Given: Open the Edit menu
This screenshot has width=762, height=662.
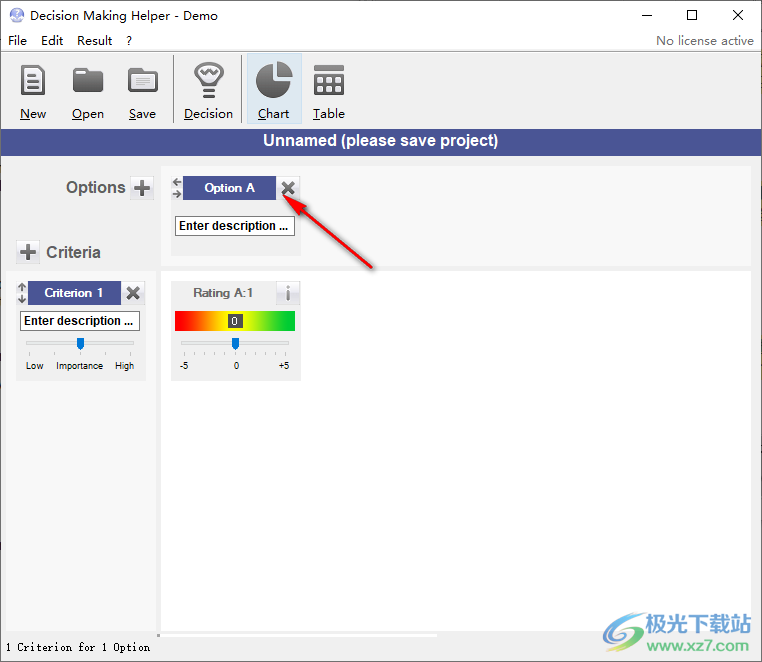Looking at the screenshot, I should pyautogui.click(x=52, y=41).
